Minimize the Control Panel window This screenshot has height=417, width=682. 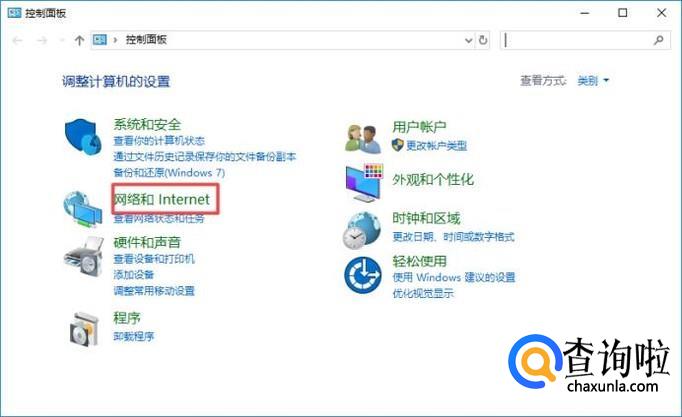[x=585, y=13]
